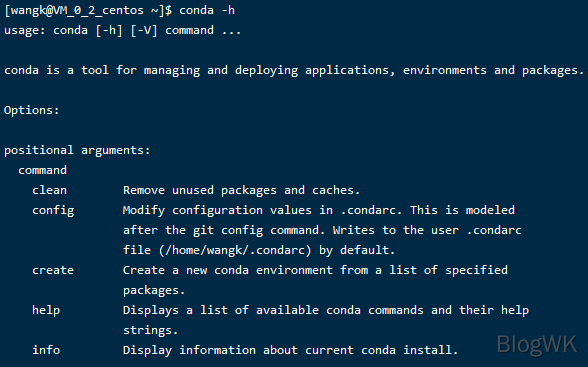This screenshot has height=367, width=588.
Task: Click 'Display information about current conda install.' line
Action: (291, 351)
